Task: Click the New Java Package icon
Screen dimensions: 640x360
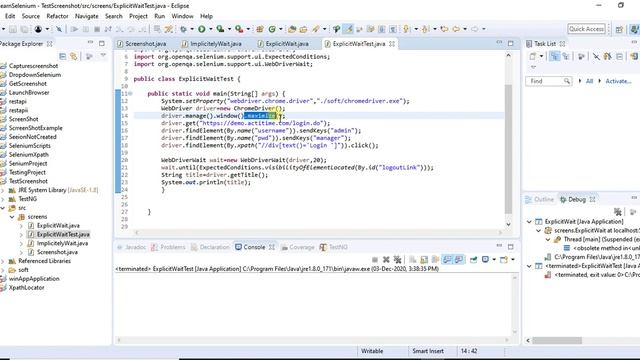Action: pos(260,29)
